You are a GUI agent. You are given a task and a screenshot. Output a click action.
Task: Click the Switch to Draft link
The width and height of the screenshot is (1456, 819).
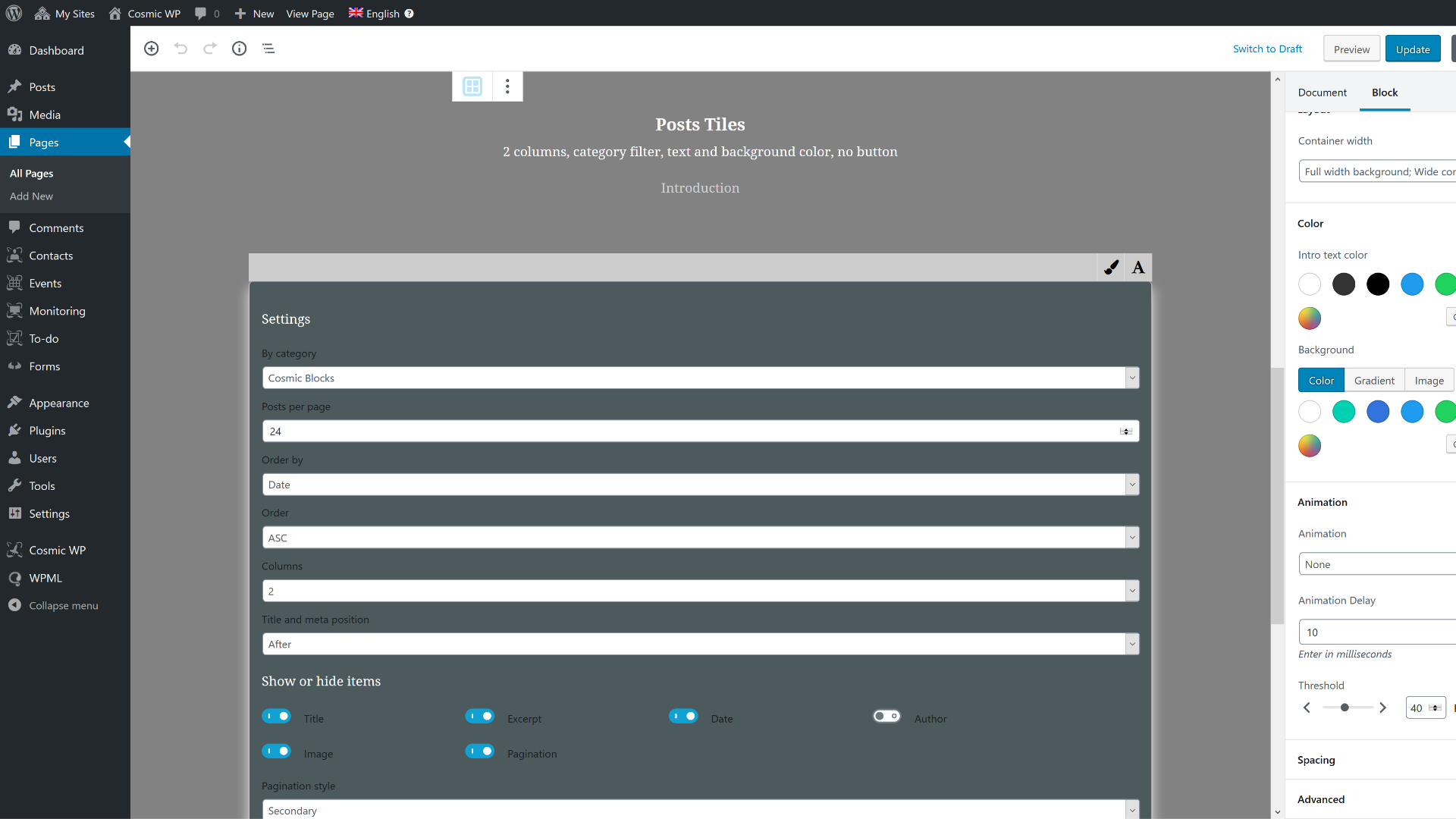(x=1267, y=49)
